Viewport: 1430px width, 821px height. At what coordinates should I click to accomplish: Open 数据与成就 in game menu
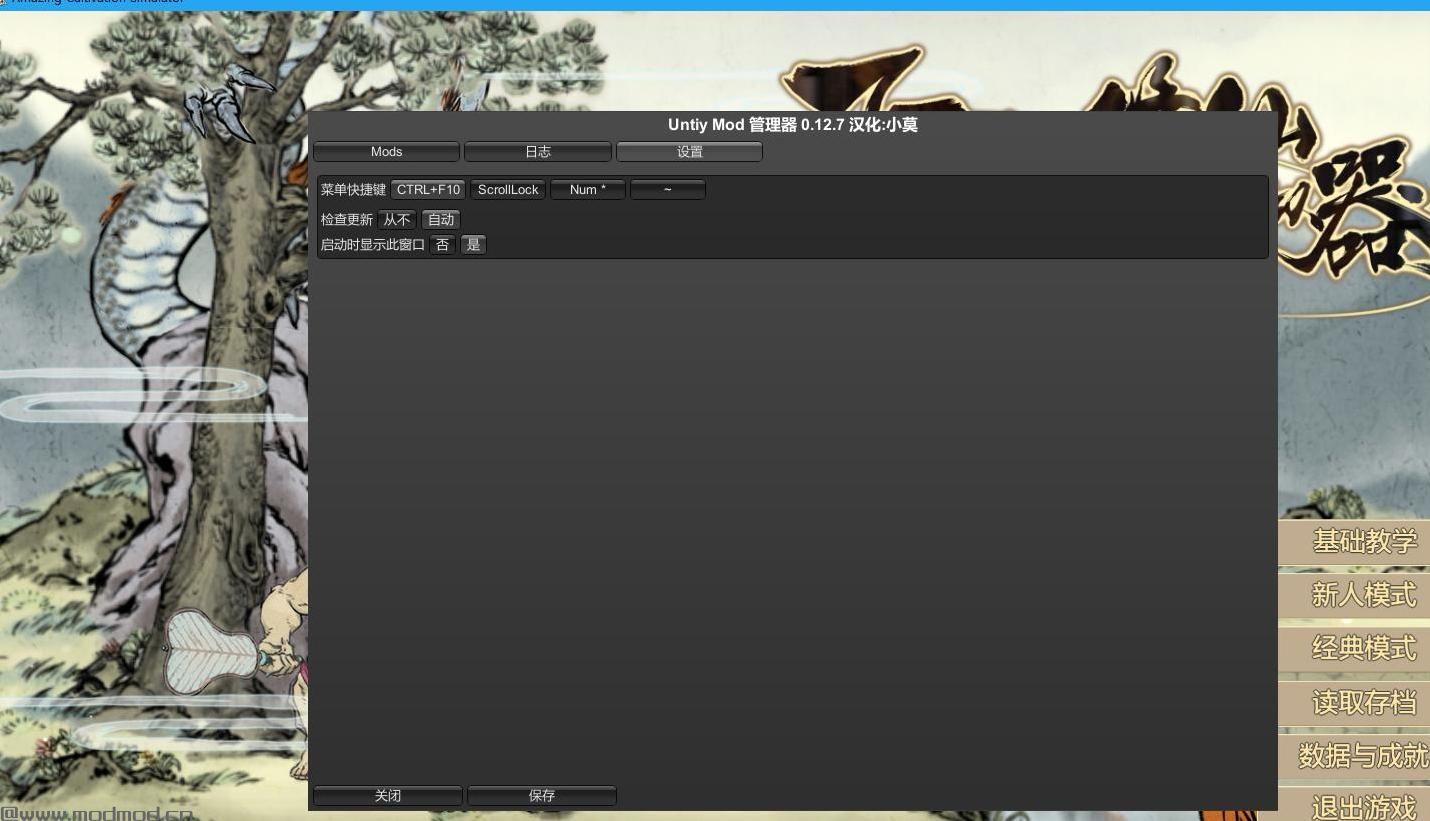tap(1355, 756)
